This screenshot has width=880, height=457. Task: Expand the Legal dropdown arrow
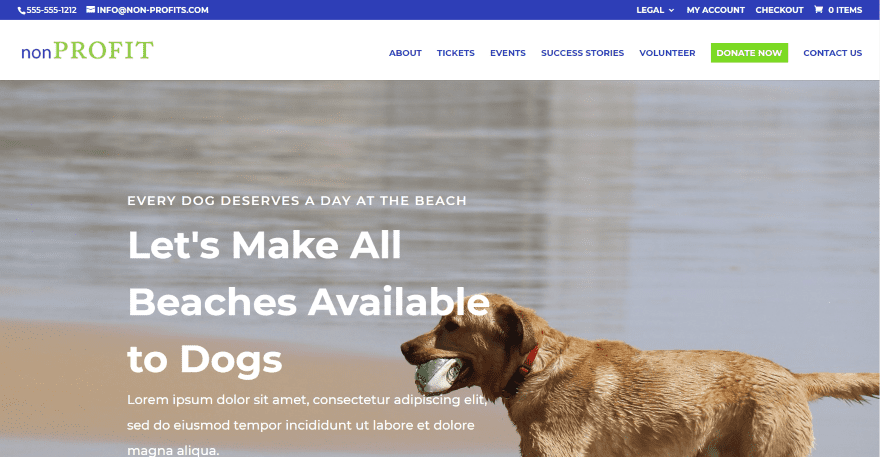tap(671, 10)
